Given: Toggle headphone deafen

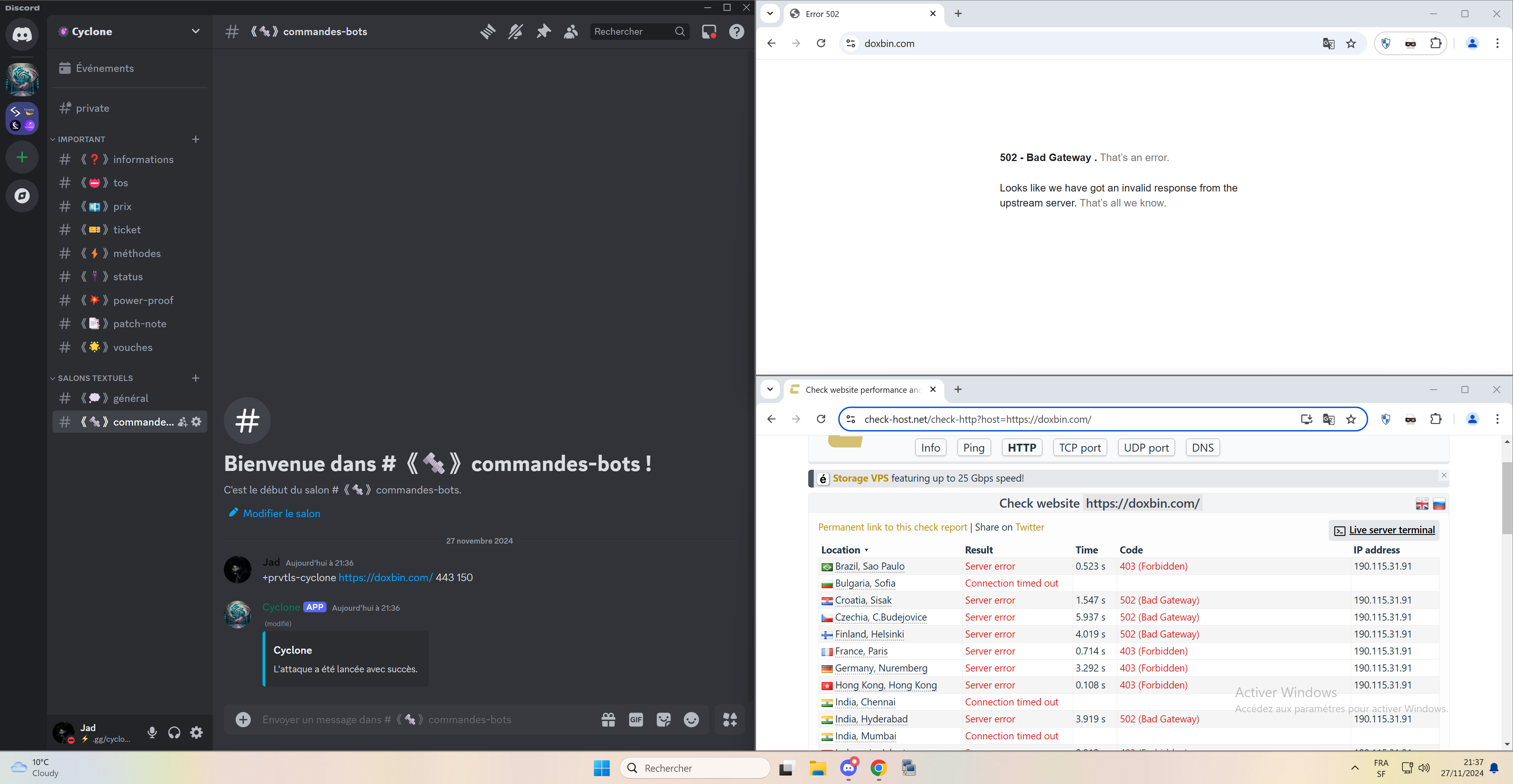Looking at the screenshot, I should [175, 732].
